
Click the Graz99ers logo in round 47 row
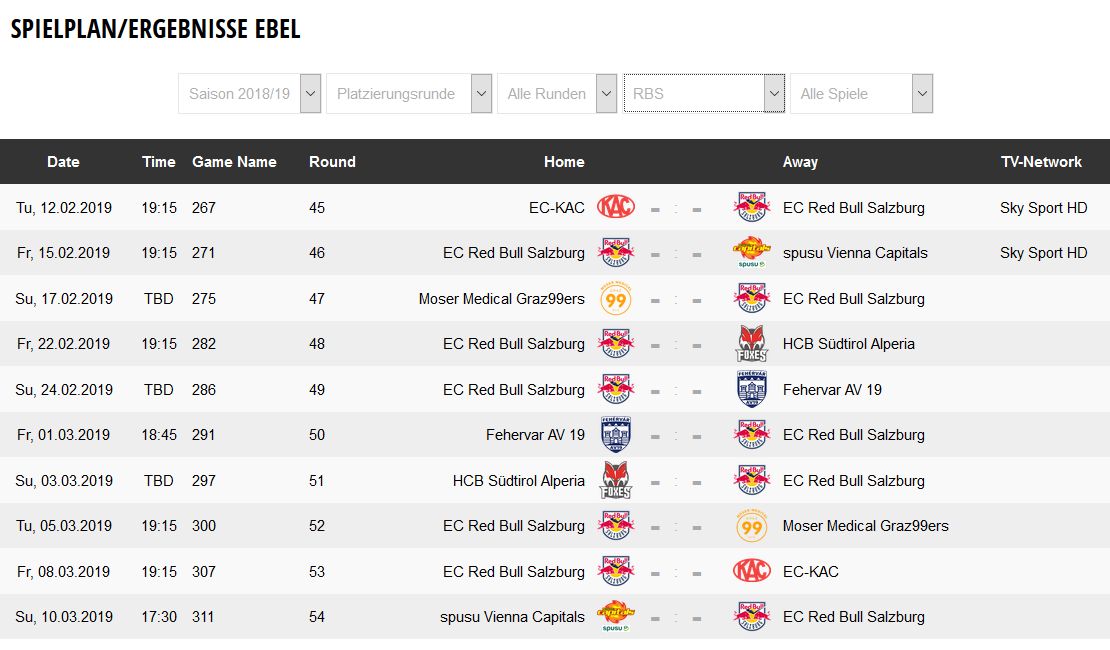coord(616,299)
